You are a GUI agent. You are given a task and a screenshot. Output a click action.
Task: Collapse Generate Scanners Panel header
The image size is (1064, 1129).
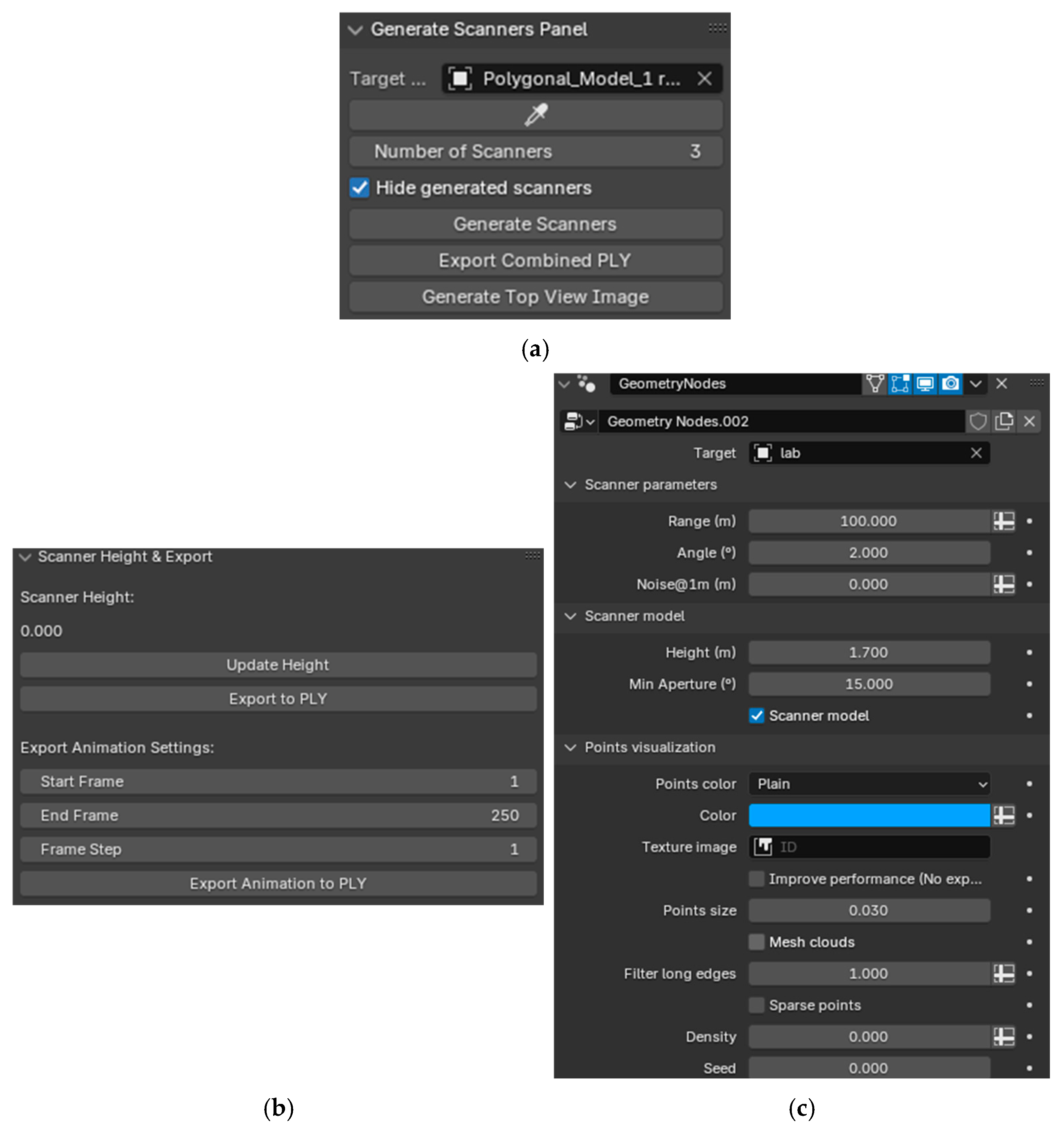tap(355, 29)
